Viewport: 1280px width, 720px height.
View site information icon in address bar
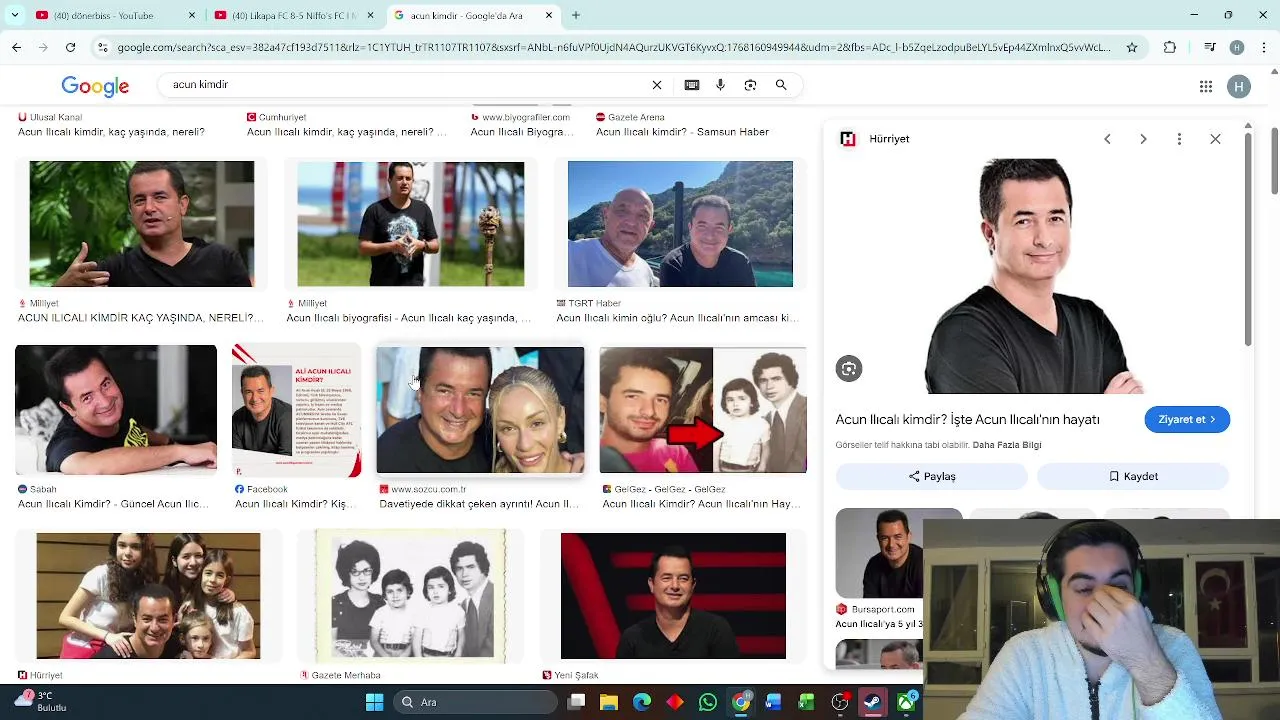[x=102, y=47]
